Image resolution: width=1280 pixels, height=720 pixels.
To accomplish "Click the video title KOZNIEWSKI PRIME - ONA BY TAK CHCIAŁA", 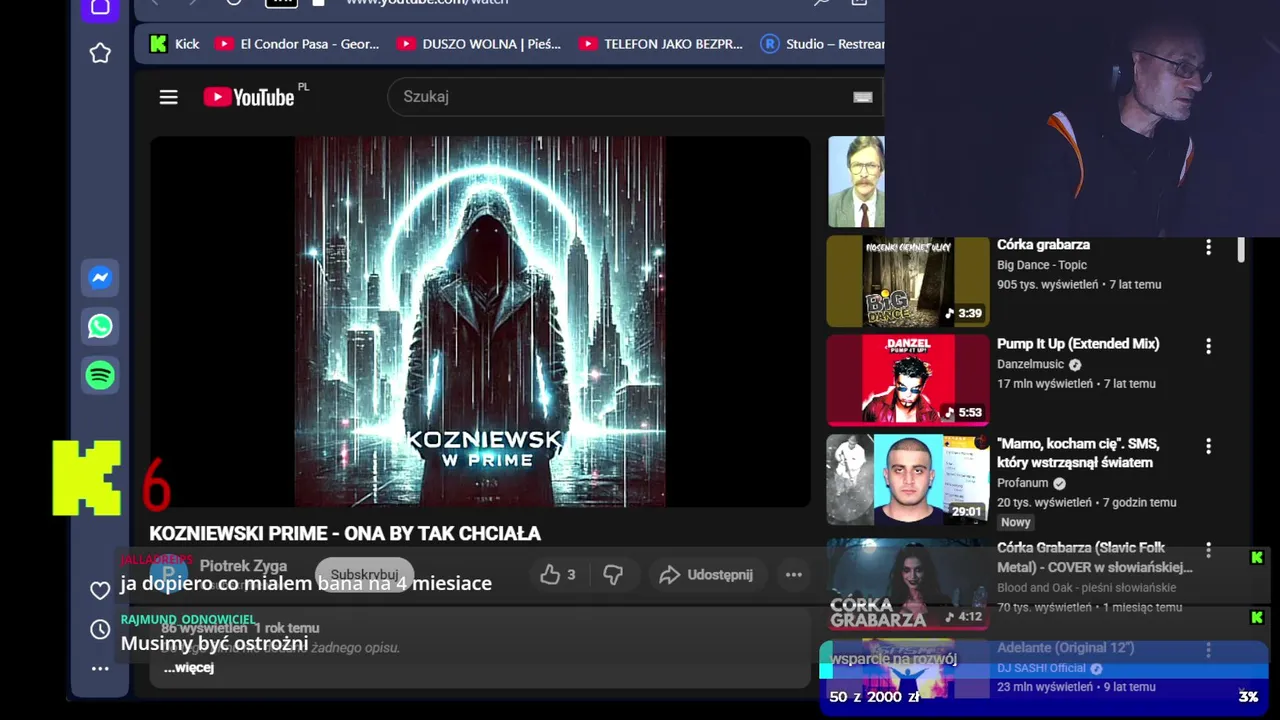I will click(x=345, y=534).
